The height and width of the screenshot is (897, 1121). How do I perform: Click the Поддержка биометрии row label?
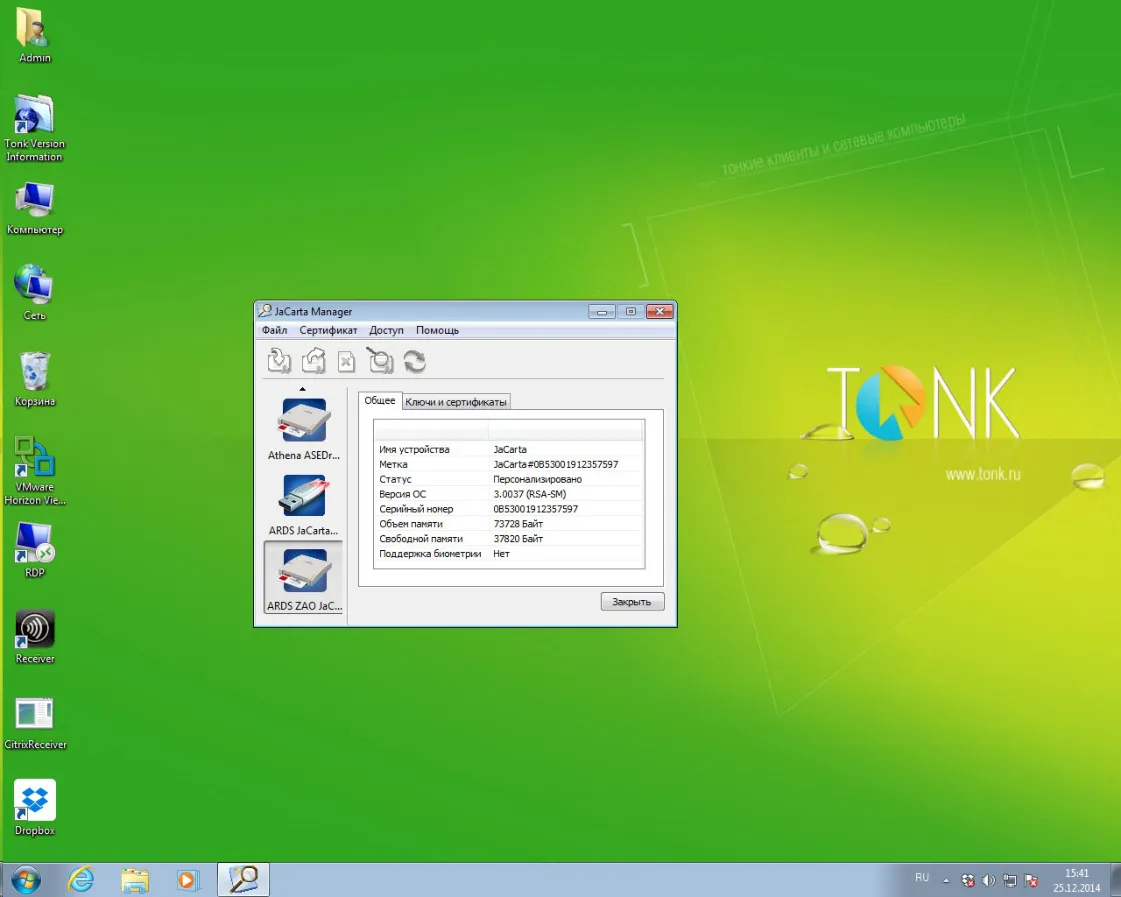(x=430, y=554)
